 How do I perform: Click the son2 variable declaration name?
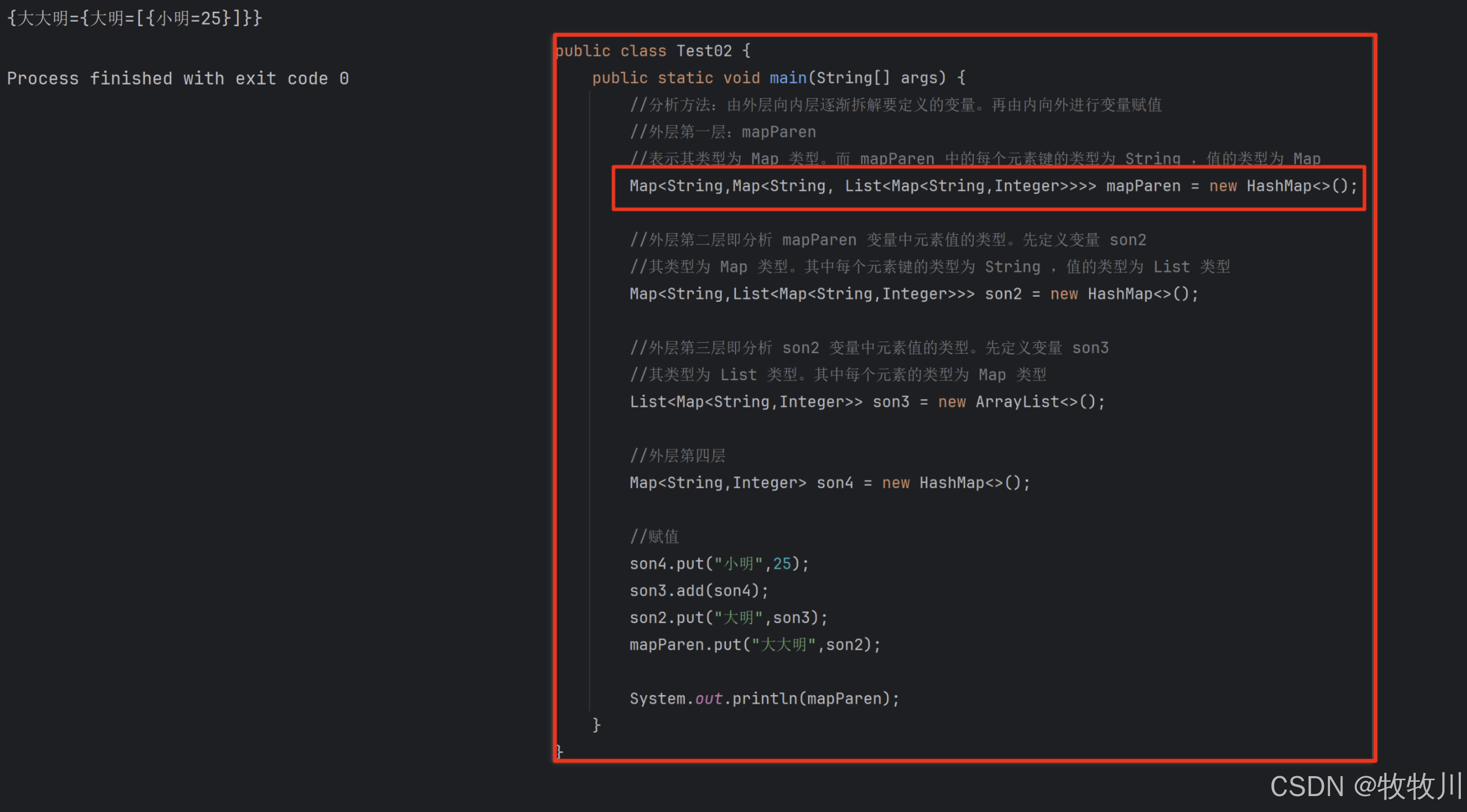click(1003, 294)
